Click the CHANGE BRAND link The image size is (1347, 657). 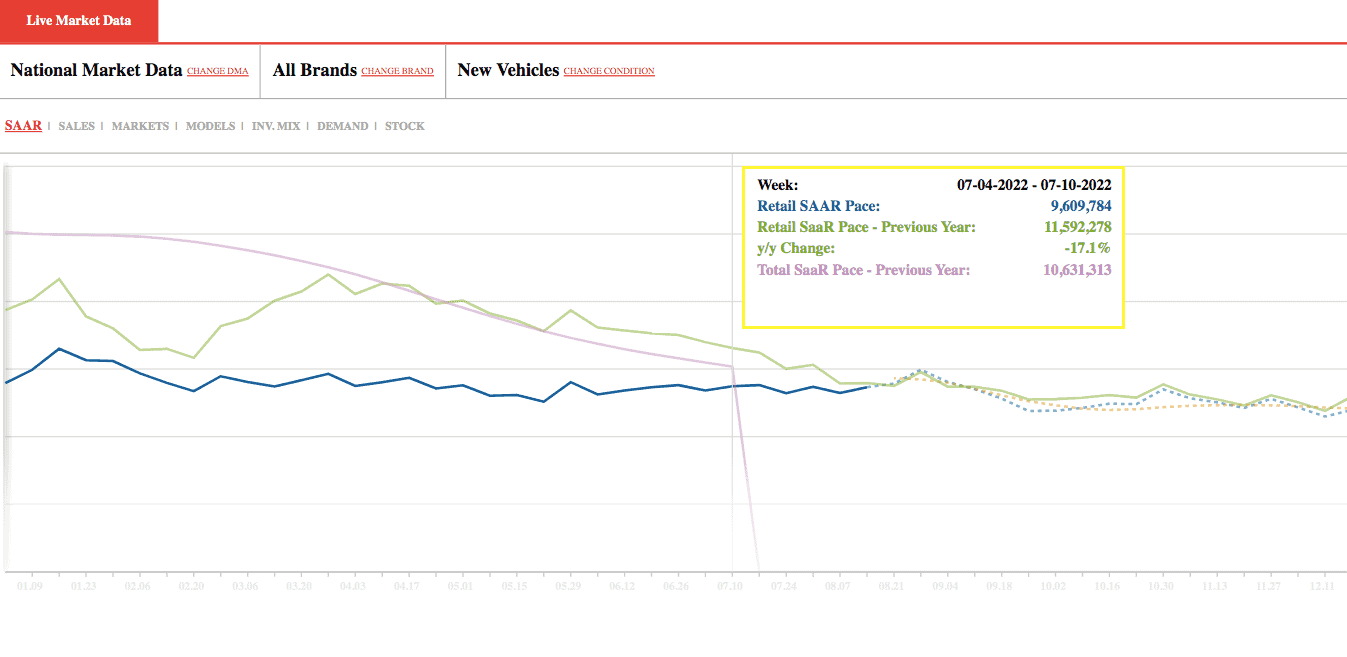[x=397, y=71]
